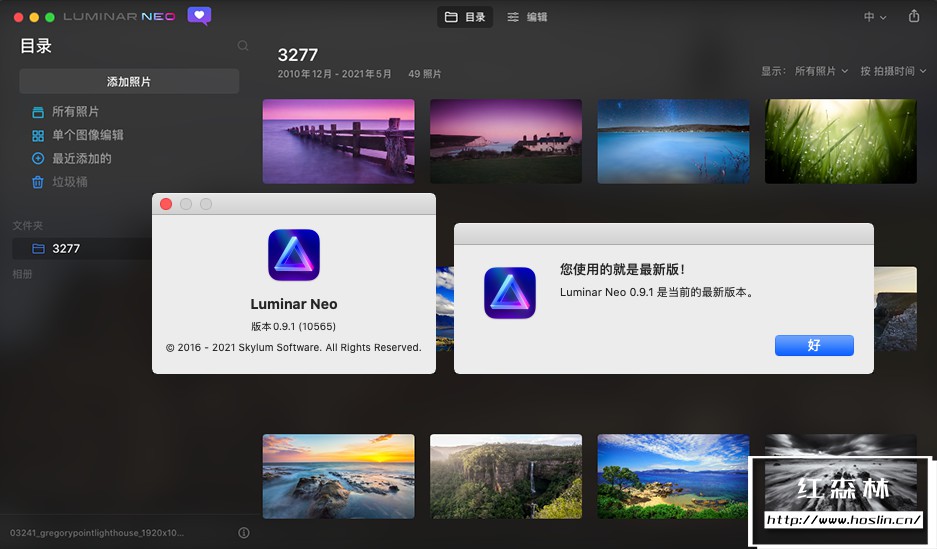
Task: Select the purple pier fence thumbnail
Action: (x=338, y=142)
